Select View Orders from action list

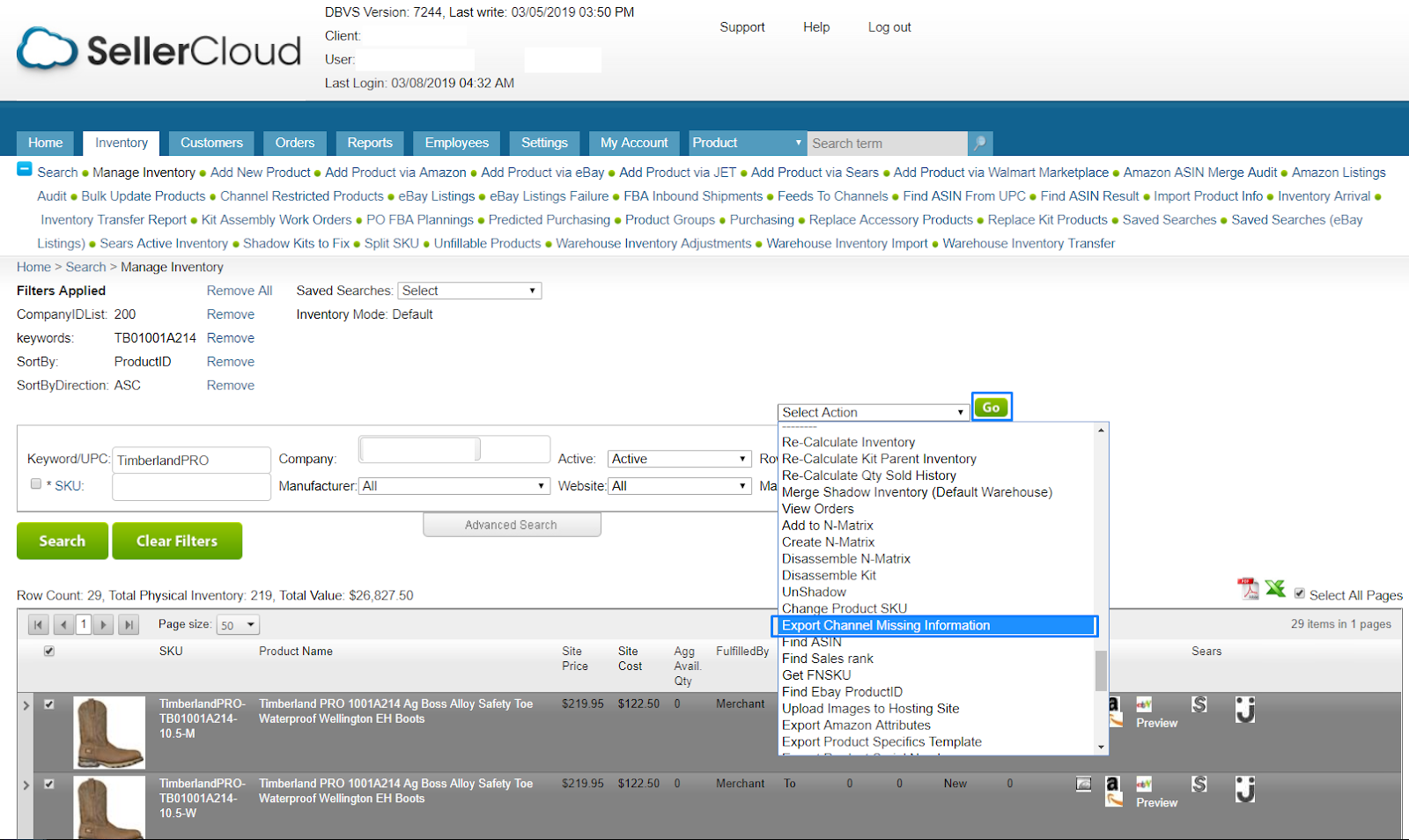818,509
